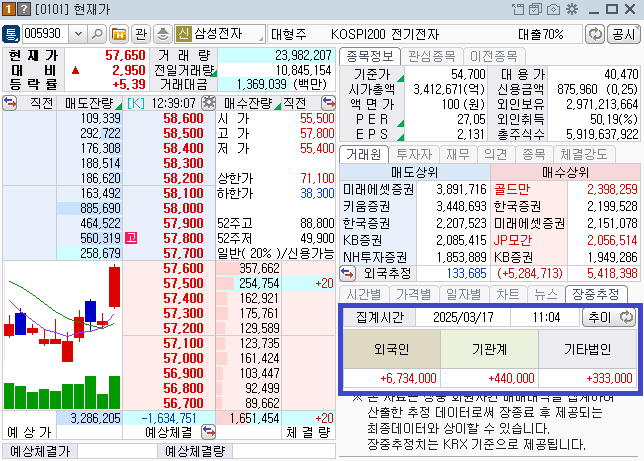
Task: Click the blue 통 integrated search icon
Action: coord(11,34)
